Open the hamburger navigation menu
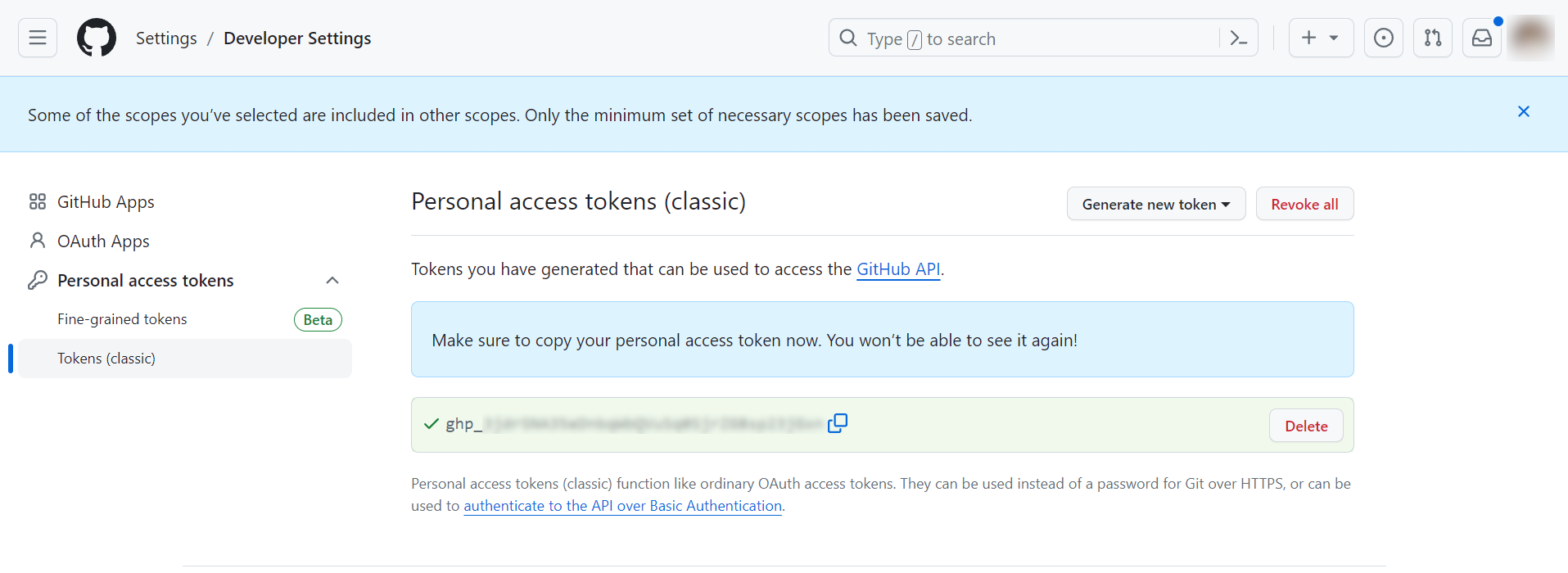 [38, 38]
